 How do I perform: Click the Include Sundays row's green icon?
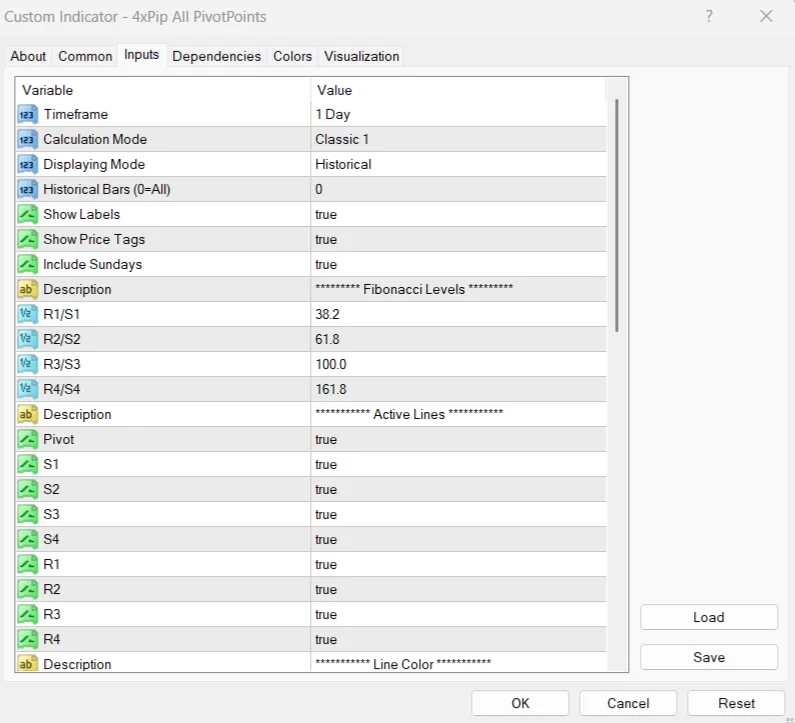tap(27, 265)
